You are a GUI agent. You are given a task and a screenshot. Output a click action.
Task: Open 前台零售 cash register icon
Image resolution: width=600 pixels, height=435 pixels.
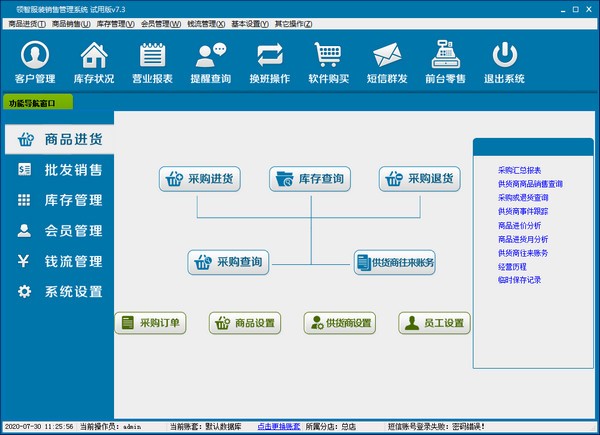pyautogui.click(x=446, y=62)
